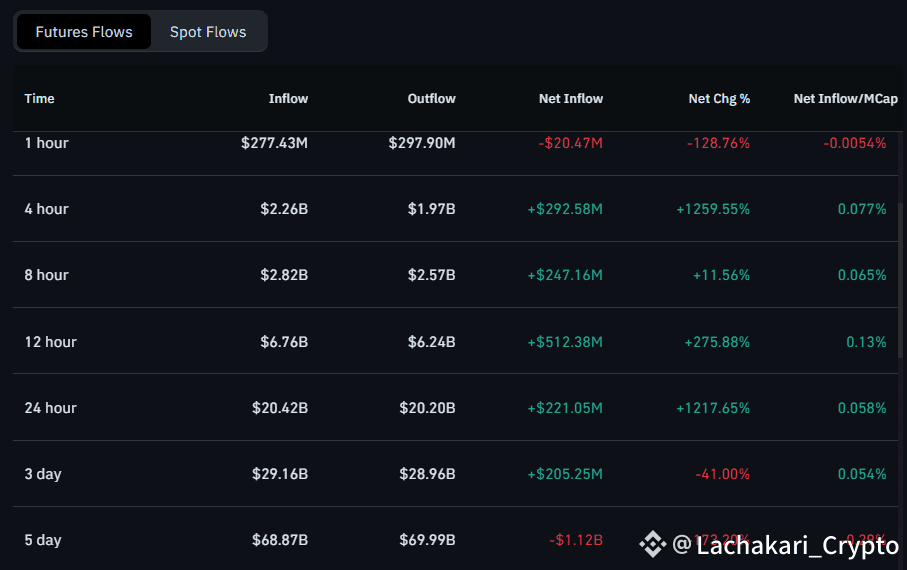Click the @Lachakari_Crypto watermark handle

tap(784, 545)
